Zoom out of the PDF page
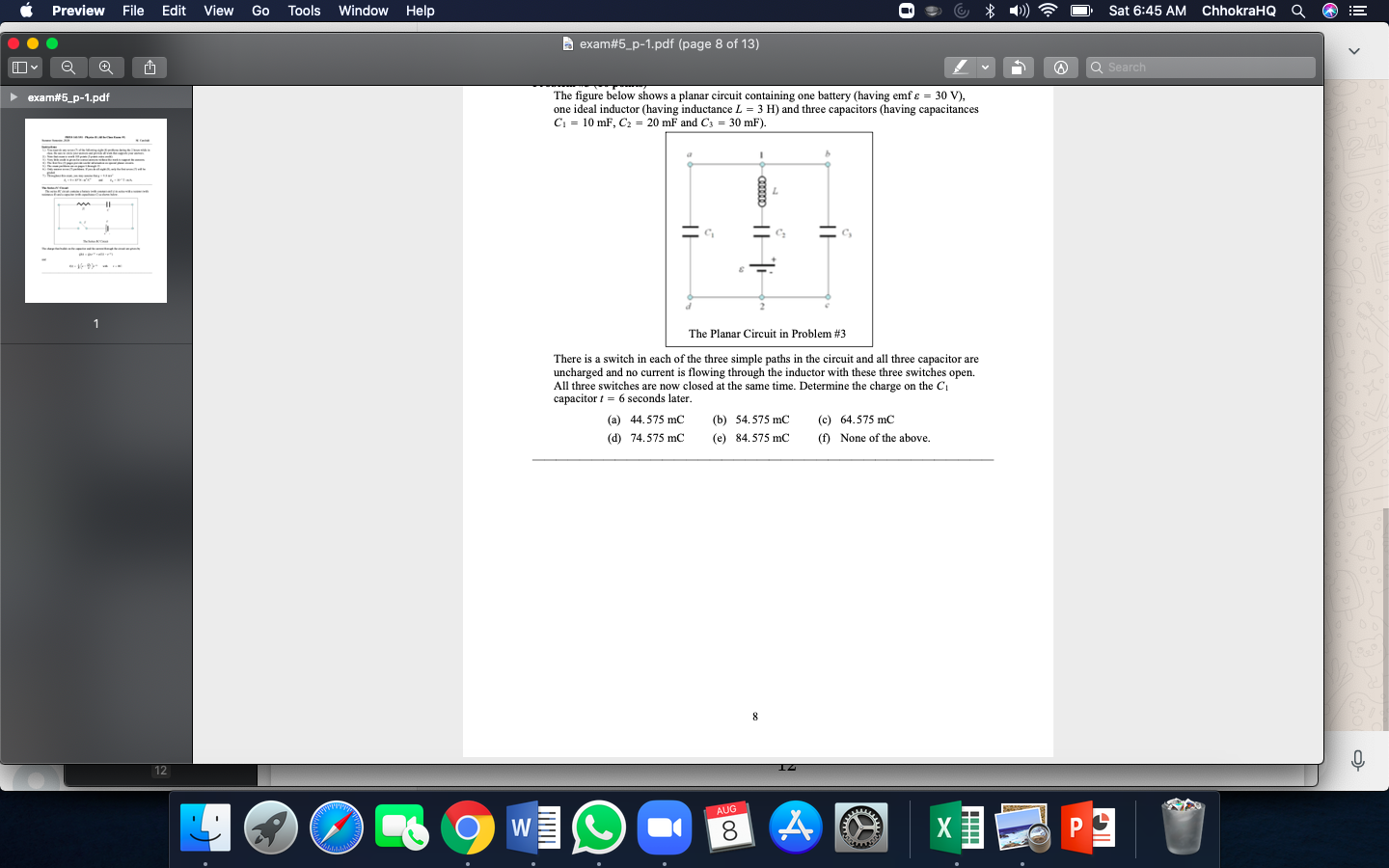1389x868 pixels. point(68,68)
